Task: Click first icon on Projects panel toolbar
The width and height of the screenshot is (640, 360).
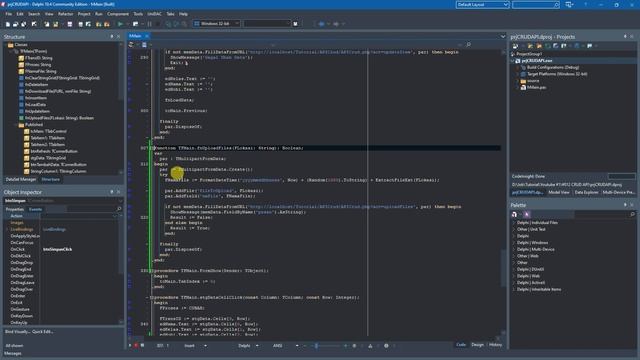Action: coord(516,46)
